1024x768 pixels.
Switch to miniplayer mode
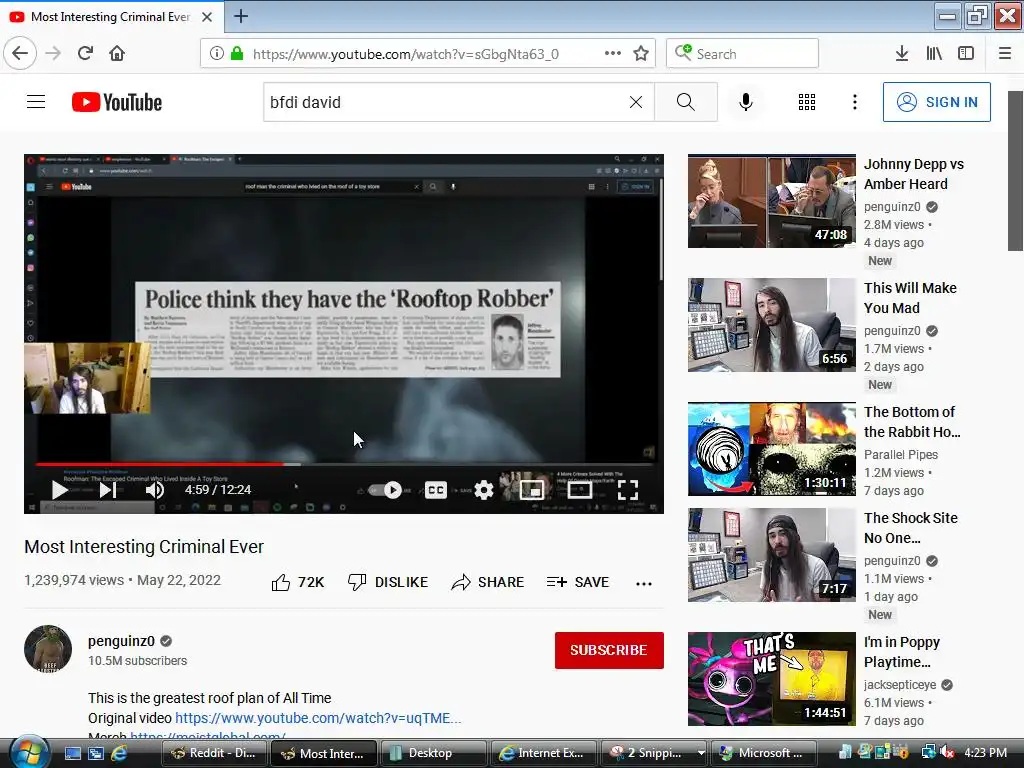tap(532, 490)
